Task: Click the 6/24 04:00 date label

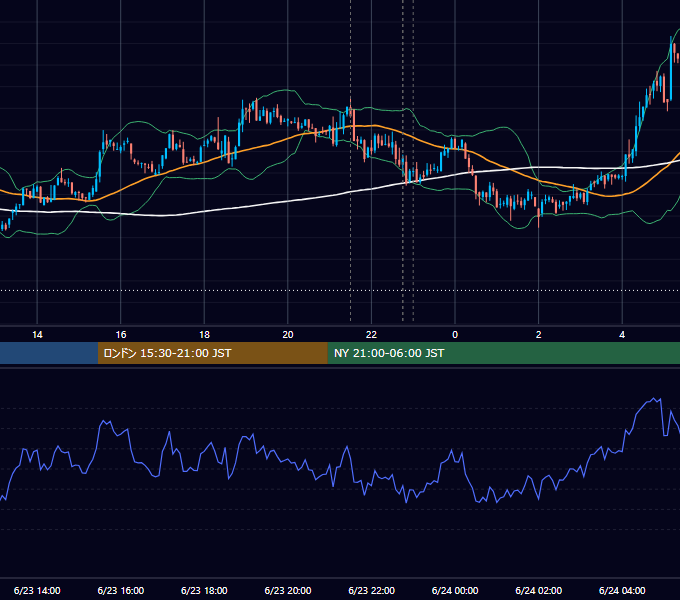Action: coord(622,590)
